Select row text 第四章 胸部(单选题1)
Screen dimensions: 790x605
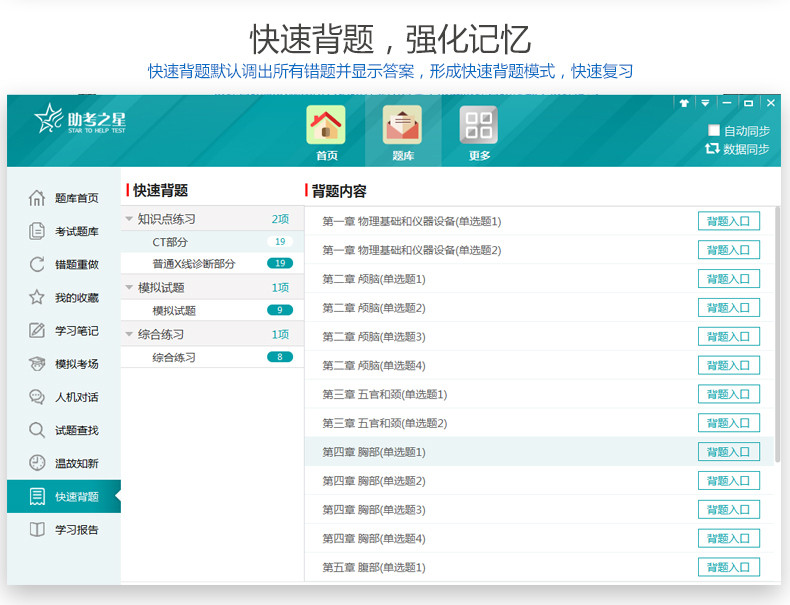pyautogui.click(x=374, y=452)
